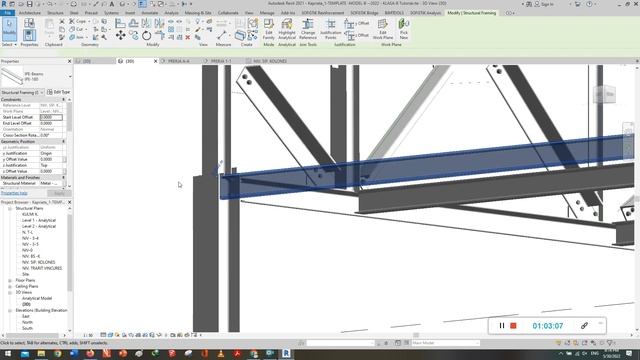Click the Text tool icon in quick access toolbar
Screen dimensions: 640x360
(x=111, y=4)
